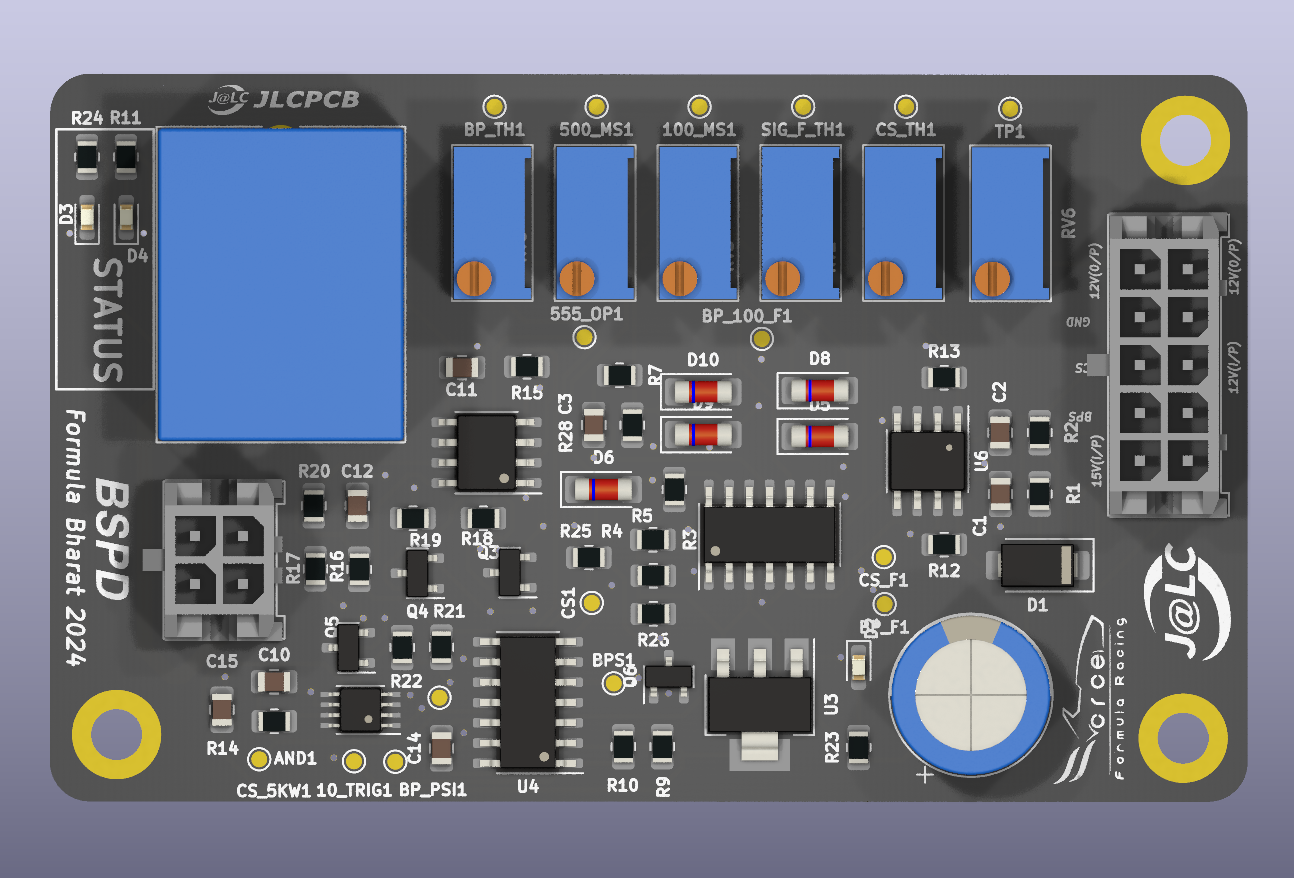Select the U6 op-amp chip
Screen dimensions: 1294x878
click(x=928, y=460)
